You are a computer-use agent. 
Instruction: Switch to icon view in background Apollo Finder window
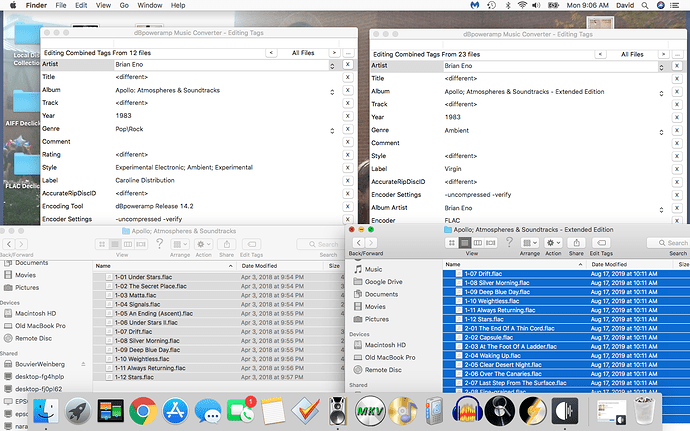(102, 244)
